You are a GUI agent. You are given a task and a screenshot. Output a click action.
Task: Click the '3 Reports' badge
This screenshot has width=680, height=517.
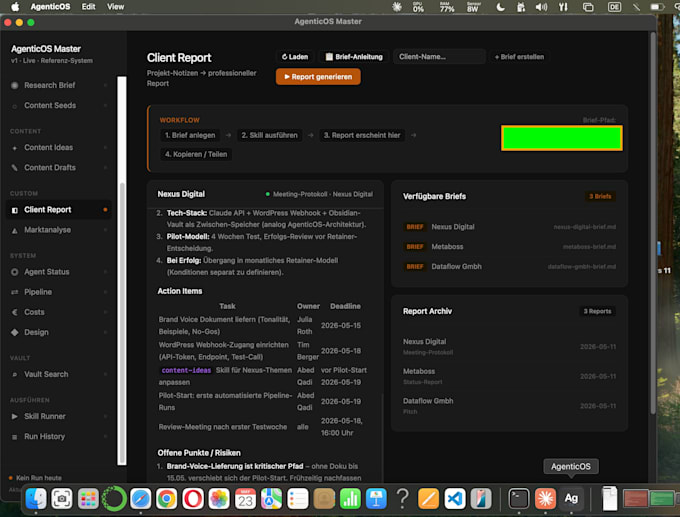pyautogui.click(x=597, y=311)
